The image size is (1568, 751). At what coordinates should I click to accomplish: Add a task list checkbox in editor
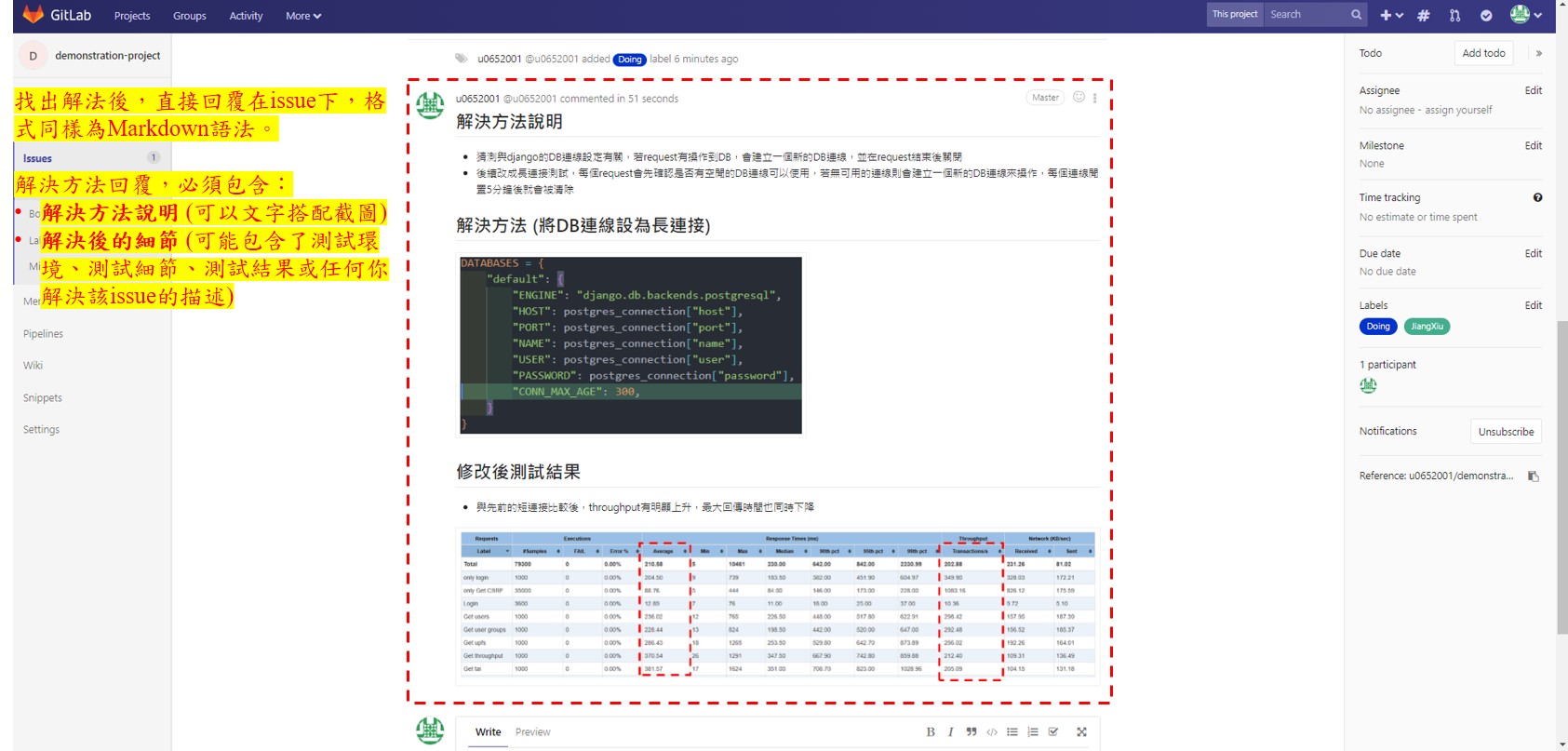(x=1053, y=732)
